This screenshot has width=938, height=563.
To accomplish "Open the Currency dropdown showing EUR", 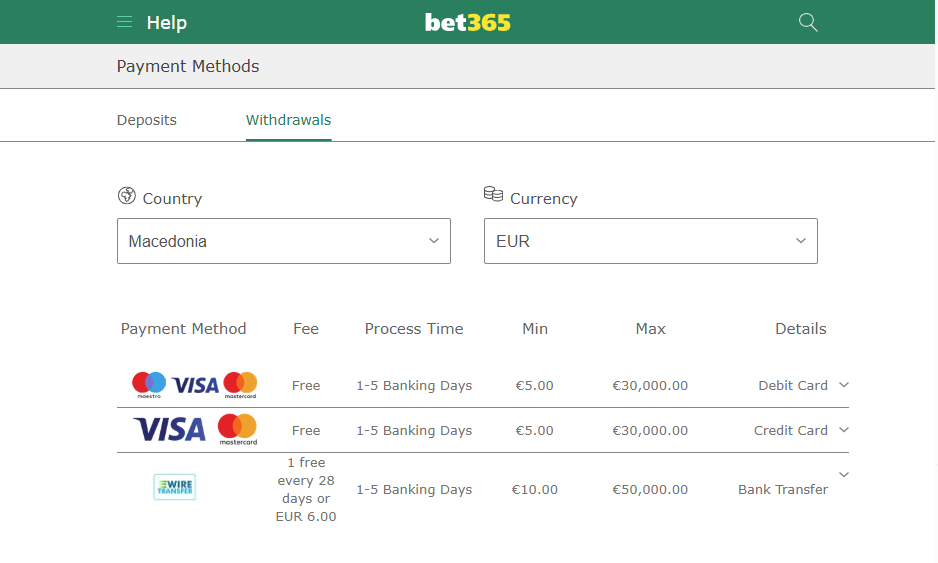I will tap(651, 241).
